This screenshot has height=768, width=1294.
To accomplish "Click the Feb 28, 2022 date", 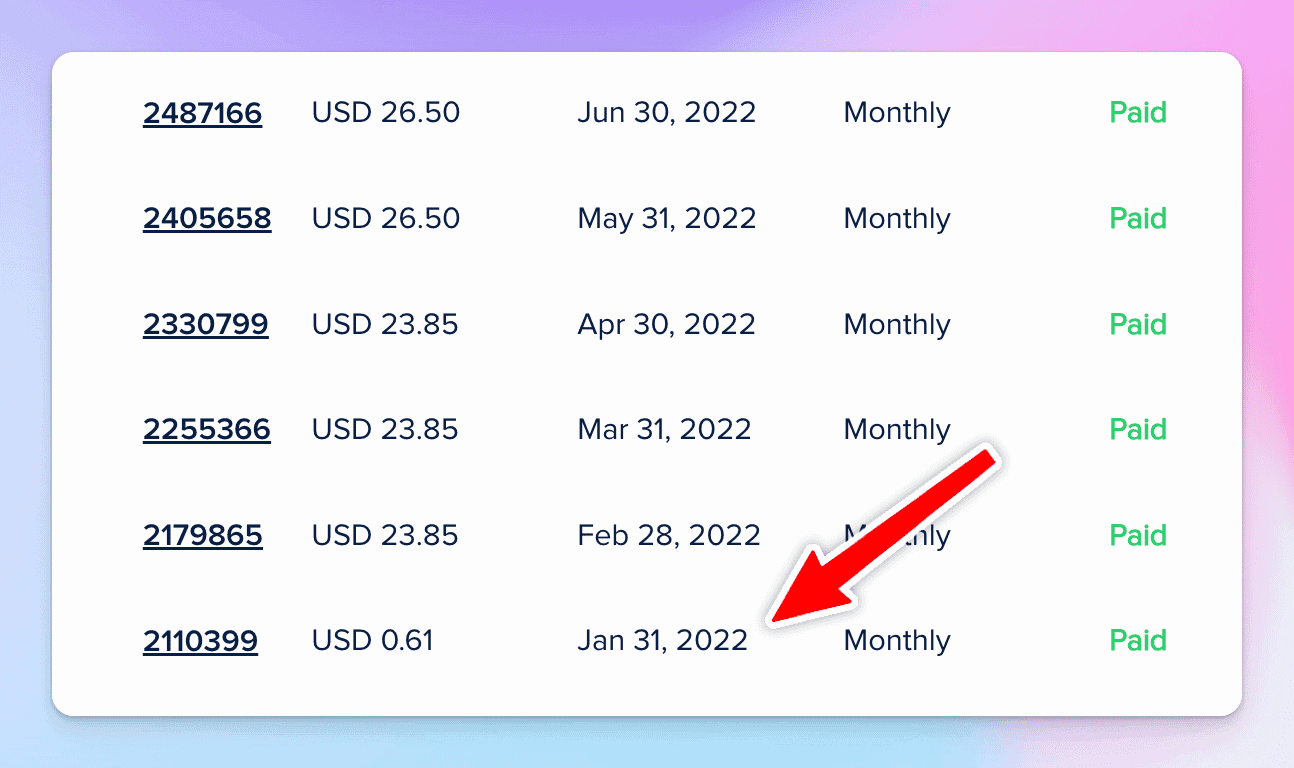I will 668,536.
